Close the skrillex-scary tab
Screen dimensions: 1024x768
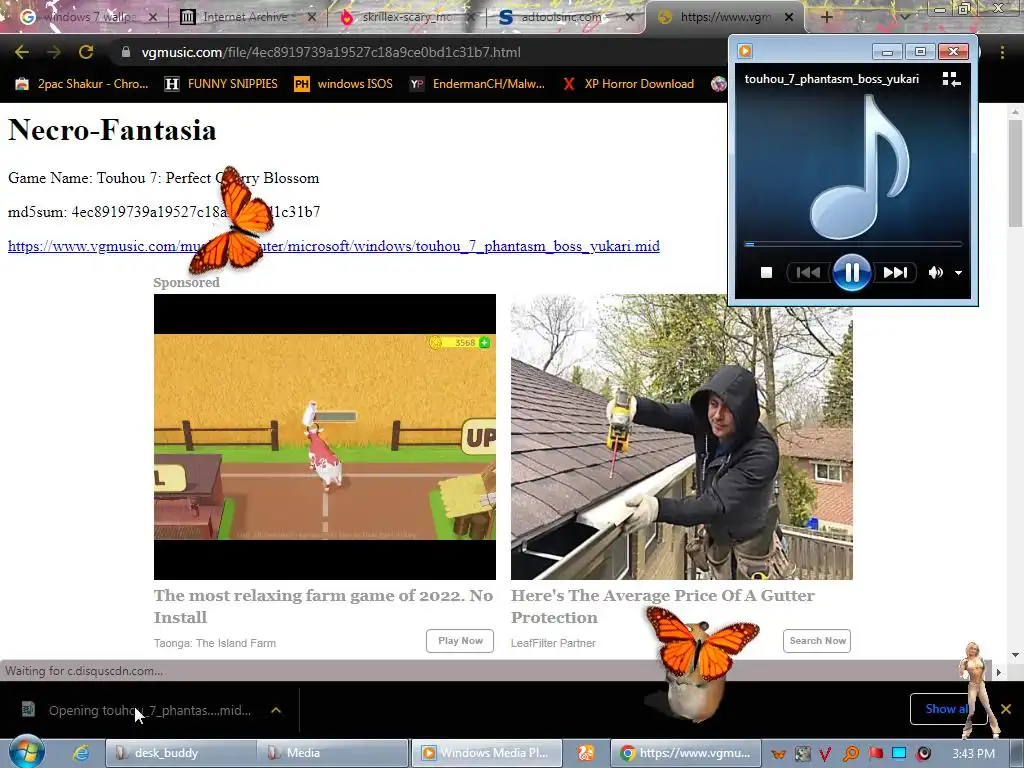470,17
